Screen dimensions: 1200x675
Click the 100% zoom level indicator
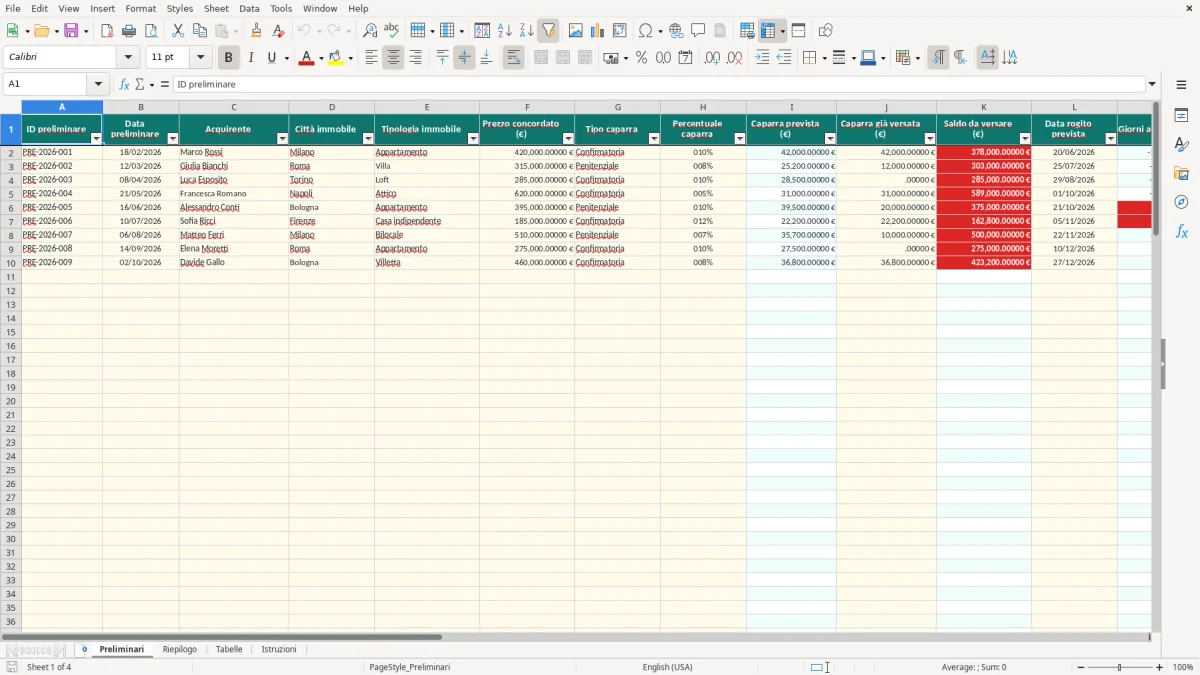1183,667
